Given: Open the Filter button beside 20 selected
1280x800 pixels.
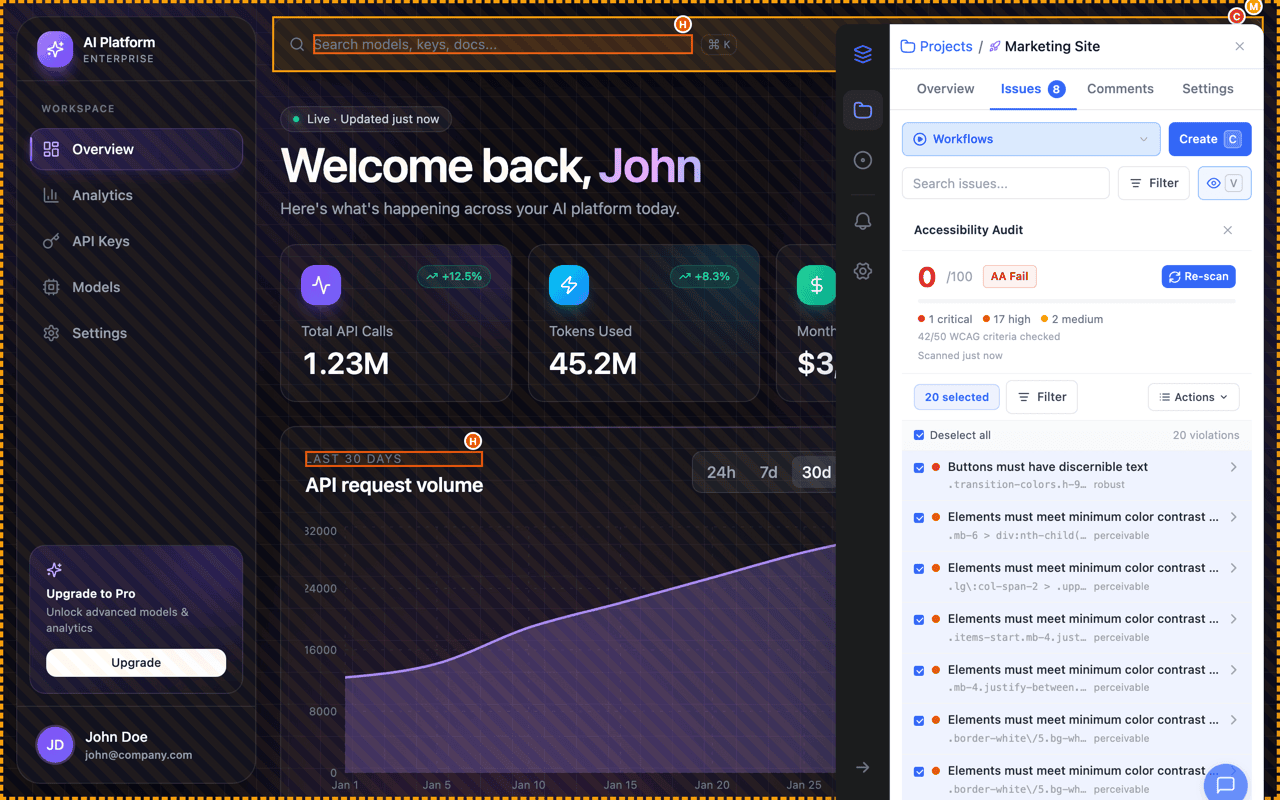Looking at the screenshot, I should coord(1042,397).
